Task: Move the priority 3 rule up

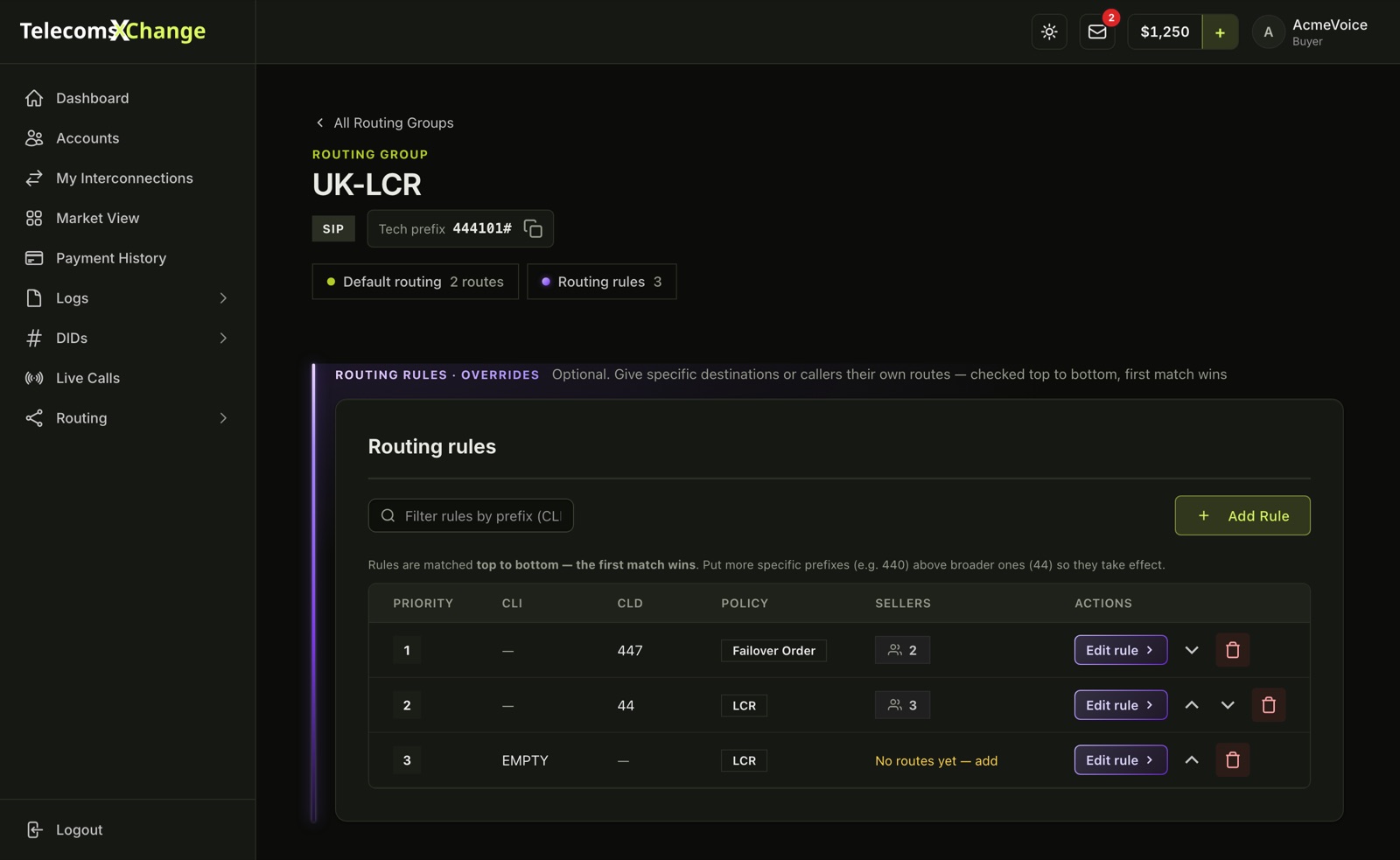Action: tap(1192, 760)
